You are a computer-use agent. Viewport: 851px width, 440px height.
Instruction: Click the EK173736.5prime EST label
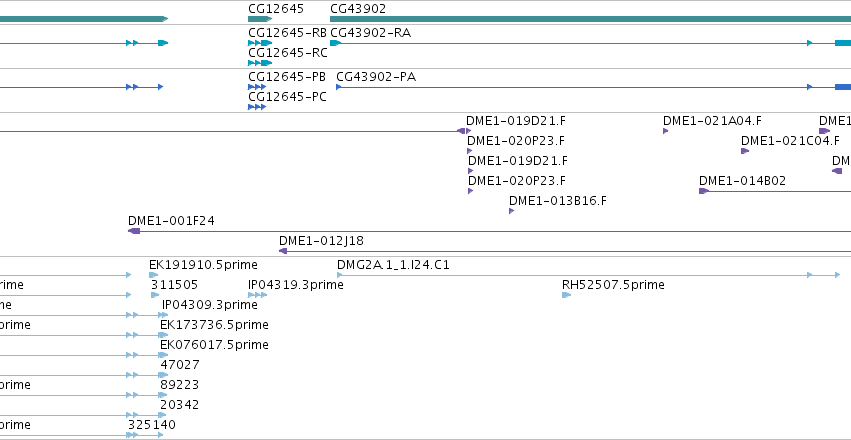pyautogui.click(x=214, y=325)
